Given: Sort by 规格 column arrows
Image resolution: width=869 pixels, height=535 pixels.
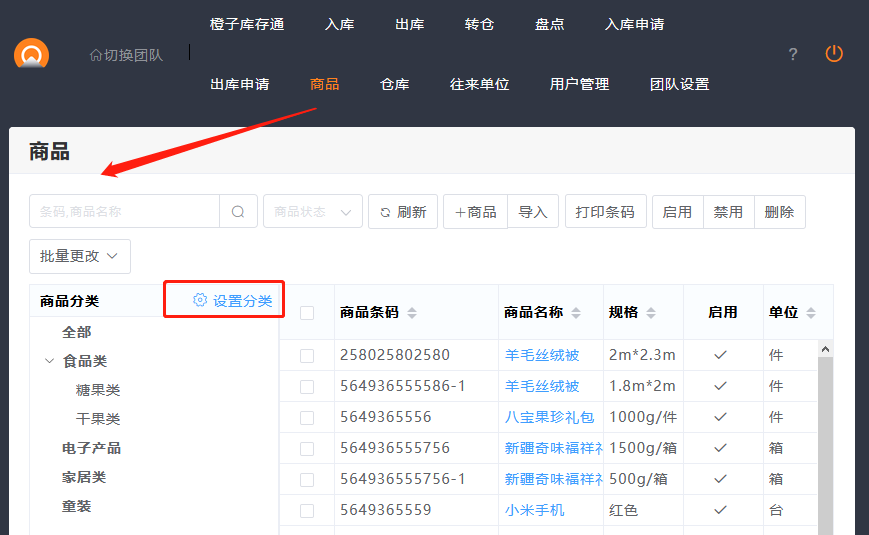Looking at the screenshot, I should (x=651, y=313).
